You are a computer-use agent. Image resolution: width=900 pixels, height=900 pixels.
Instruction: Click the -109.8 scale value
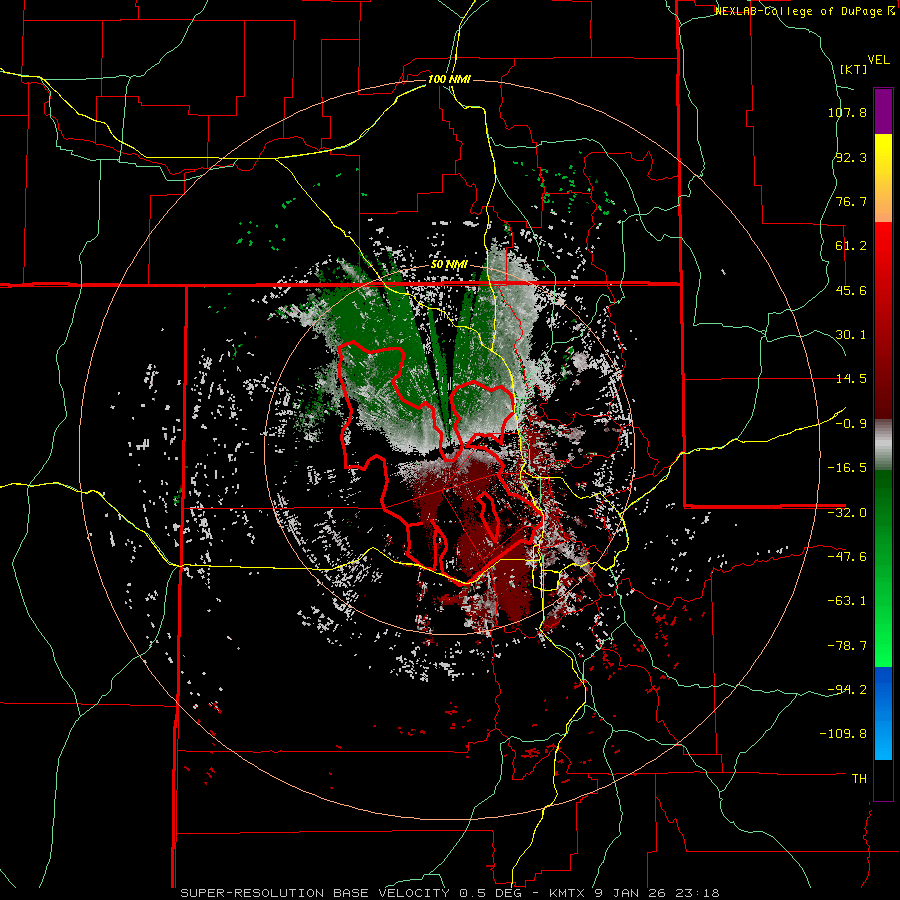point(843,734)
